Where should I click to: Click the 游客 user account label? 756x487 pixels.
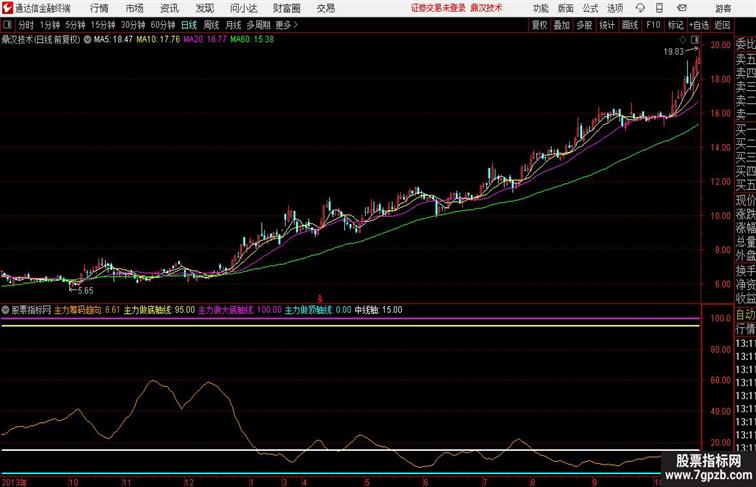pyautogui.click(x=723, y=8)
